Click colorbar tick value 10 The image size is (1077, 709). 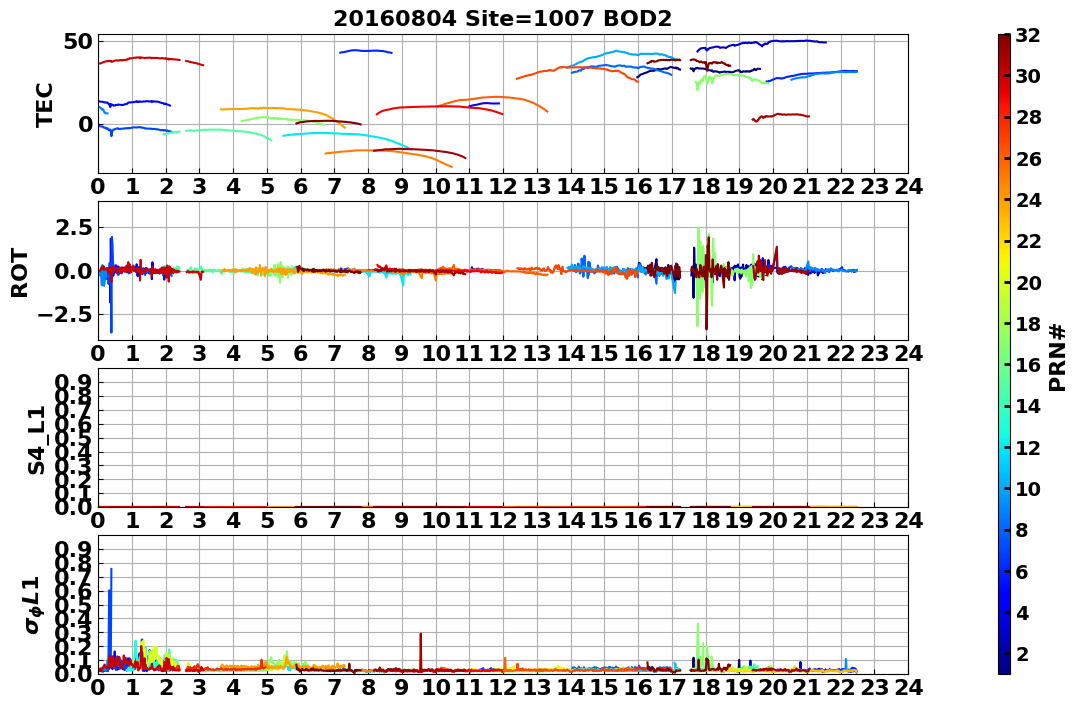[1028, 488]
